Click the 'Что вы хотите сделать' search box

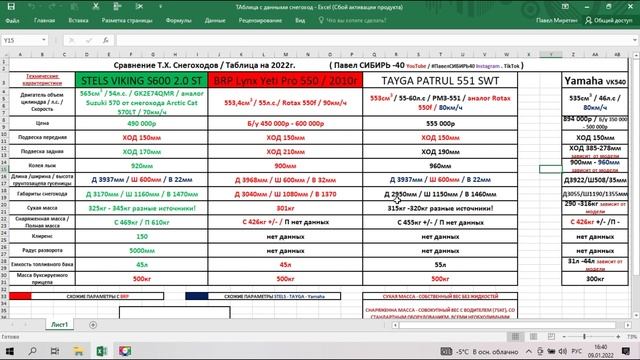(352, 20)
